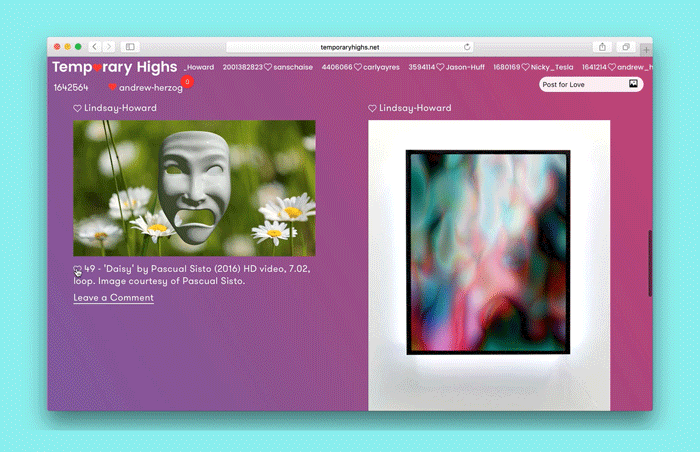Reload the page with the refresh icon
The height and width of the screenshot is (452, 700).
(467, 46)
